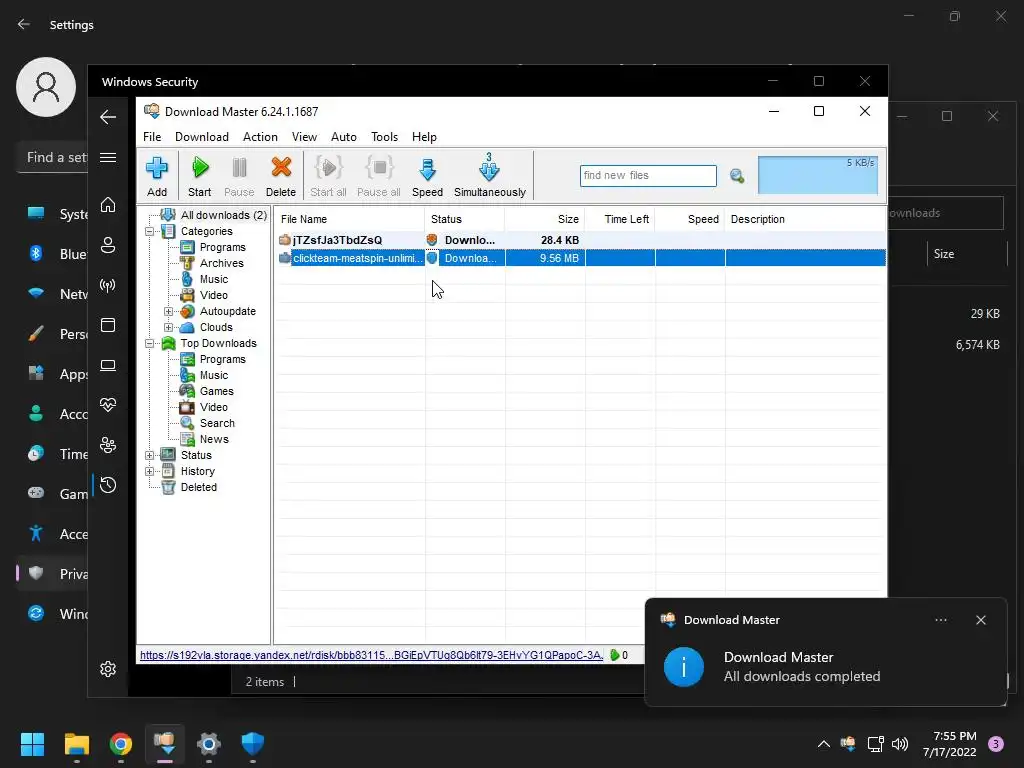Click the speed graph panel showing 5 KB/s

coord(818,175)
